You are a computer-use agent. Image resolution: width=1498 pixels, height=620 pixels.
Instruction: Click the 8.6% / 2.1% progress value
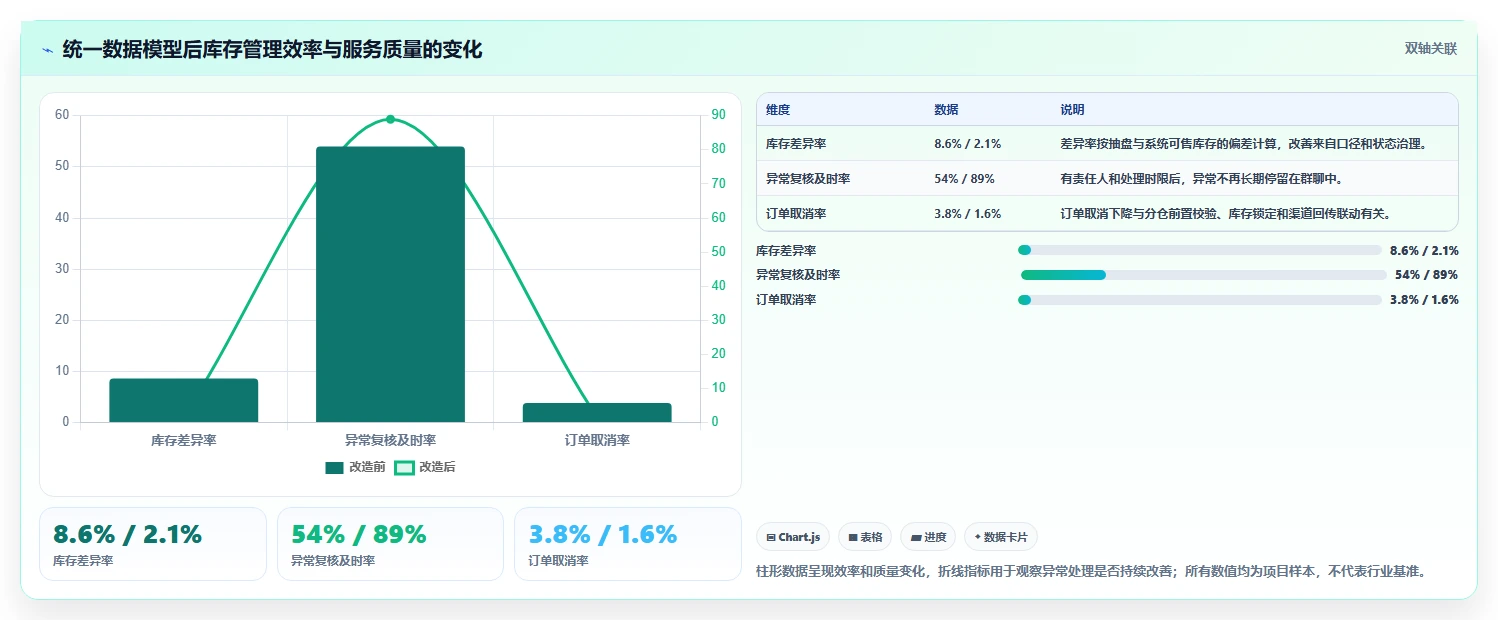tap(1424, 251)
